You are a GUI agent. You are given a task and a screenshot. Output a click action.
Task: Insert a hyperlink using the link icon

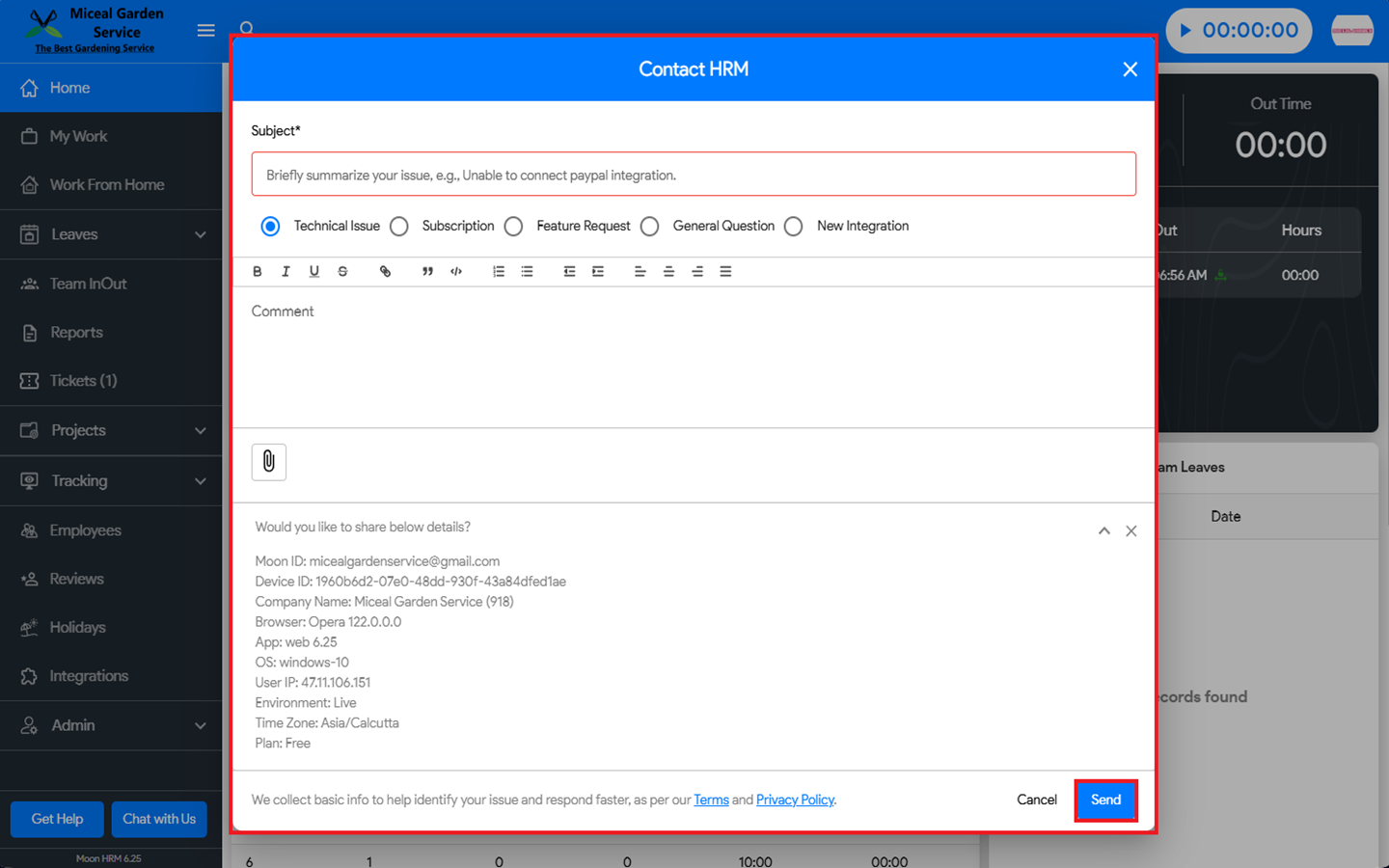pyautogui.click(x=385, y=272)
